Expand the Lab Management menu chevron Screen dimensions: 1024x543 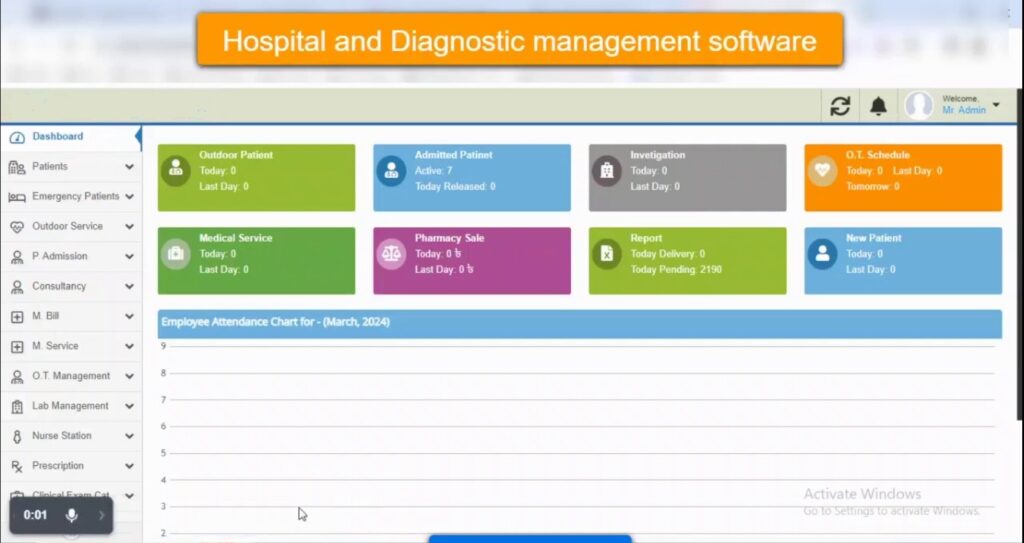click(x=129, y=406)
